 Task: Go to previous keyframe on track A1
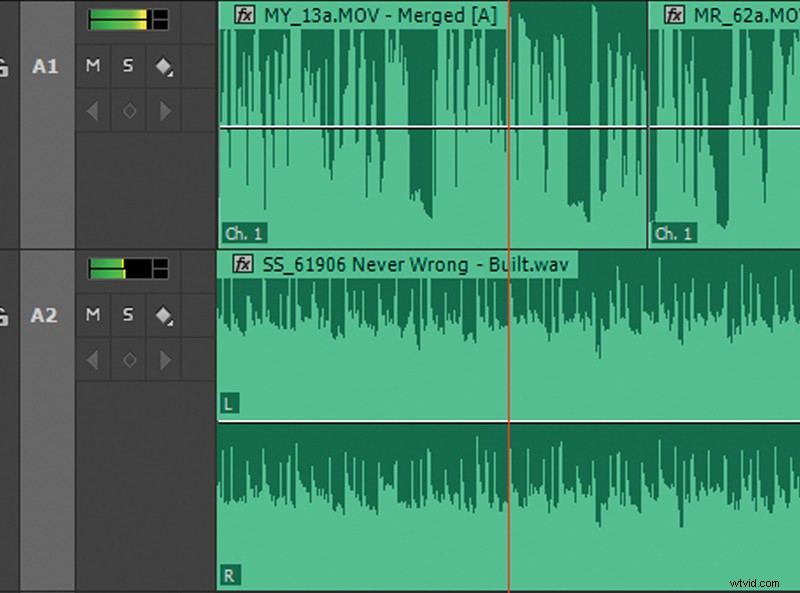(x=91, y=111)
